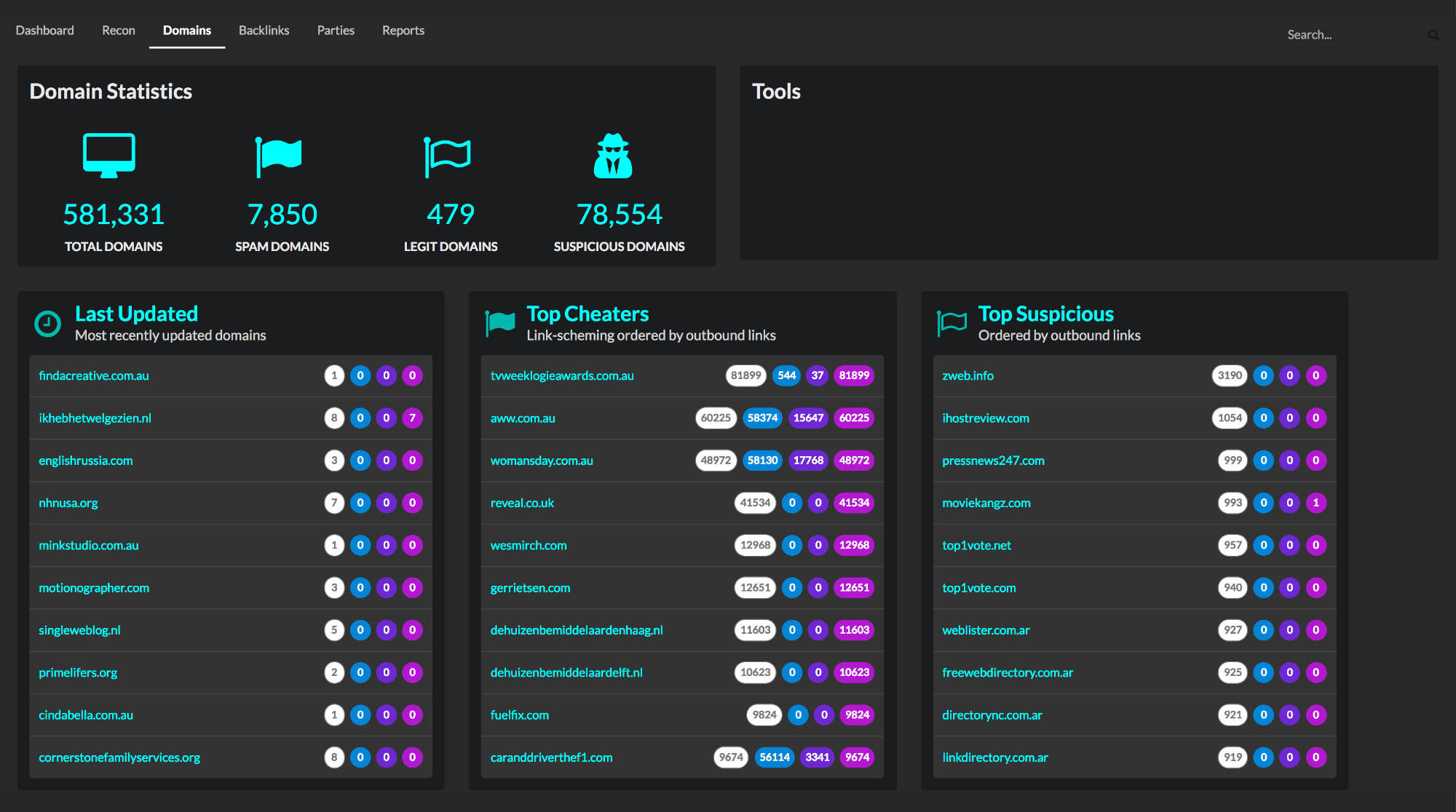Click the flag icon beside Top Cheaters

click(500, 323)
